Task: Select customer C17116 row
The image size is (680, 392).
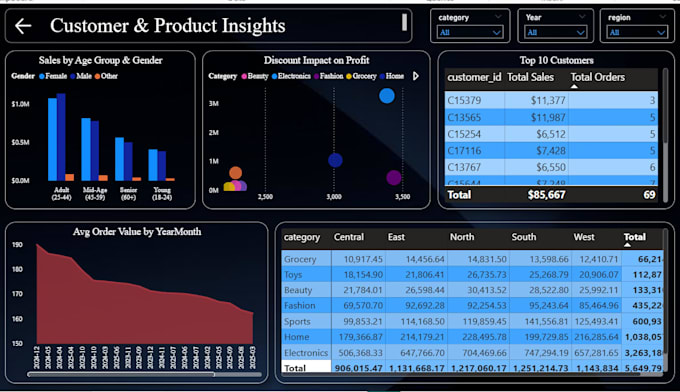Action: click(551, 150)
